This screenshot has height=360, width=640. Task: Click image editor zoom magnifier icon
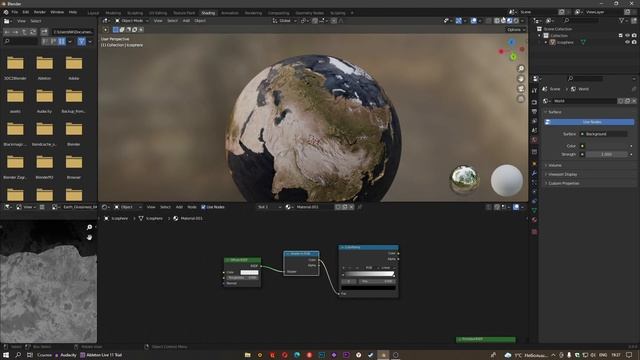point(90,227)
